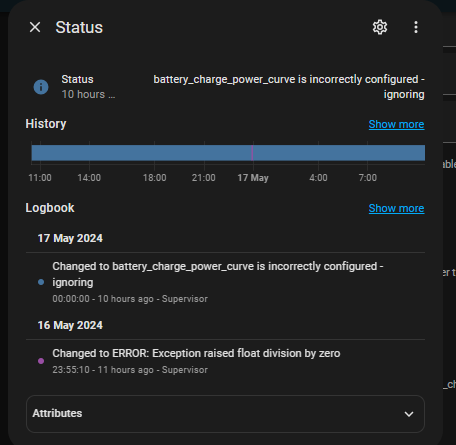
Task: Click the 16 May 2024 date header
Action: (70, 325)
